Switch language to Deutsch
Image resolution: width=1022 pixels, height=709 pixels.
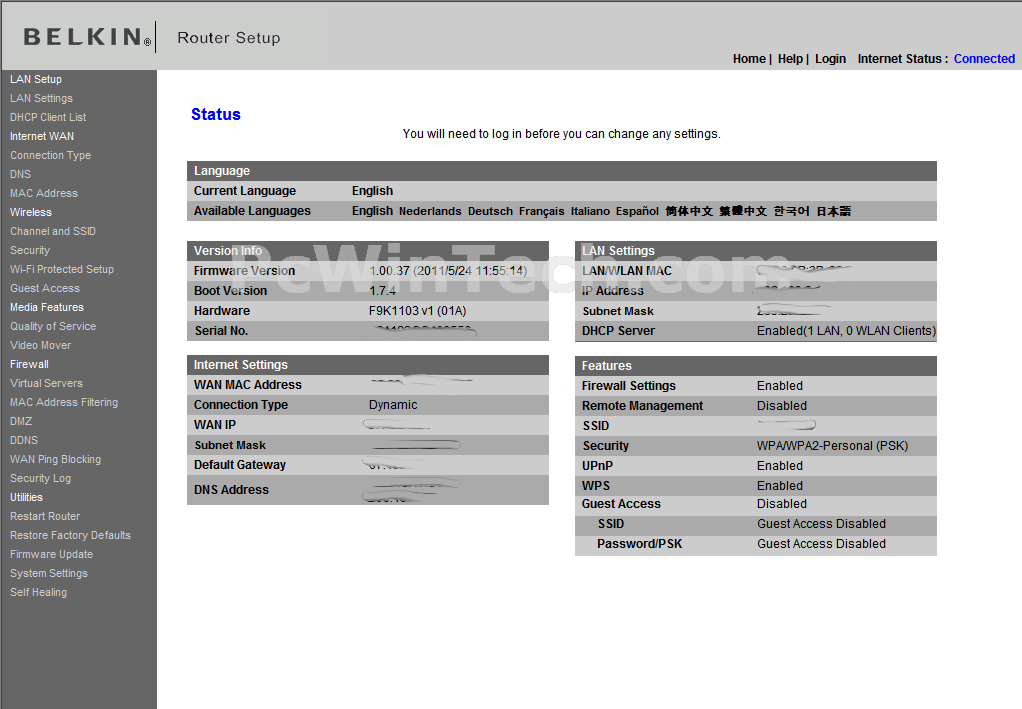click(490, 211)
